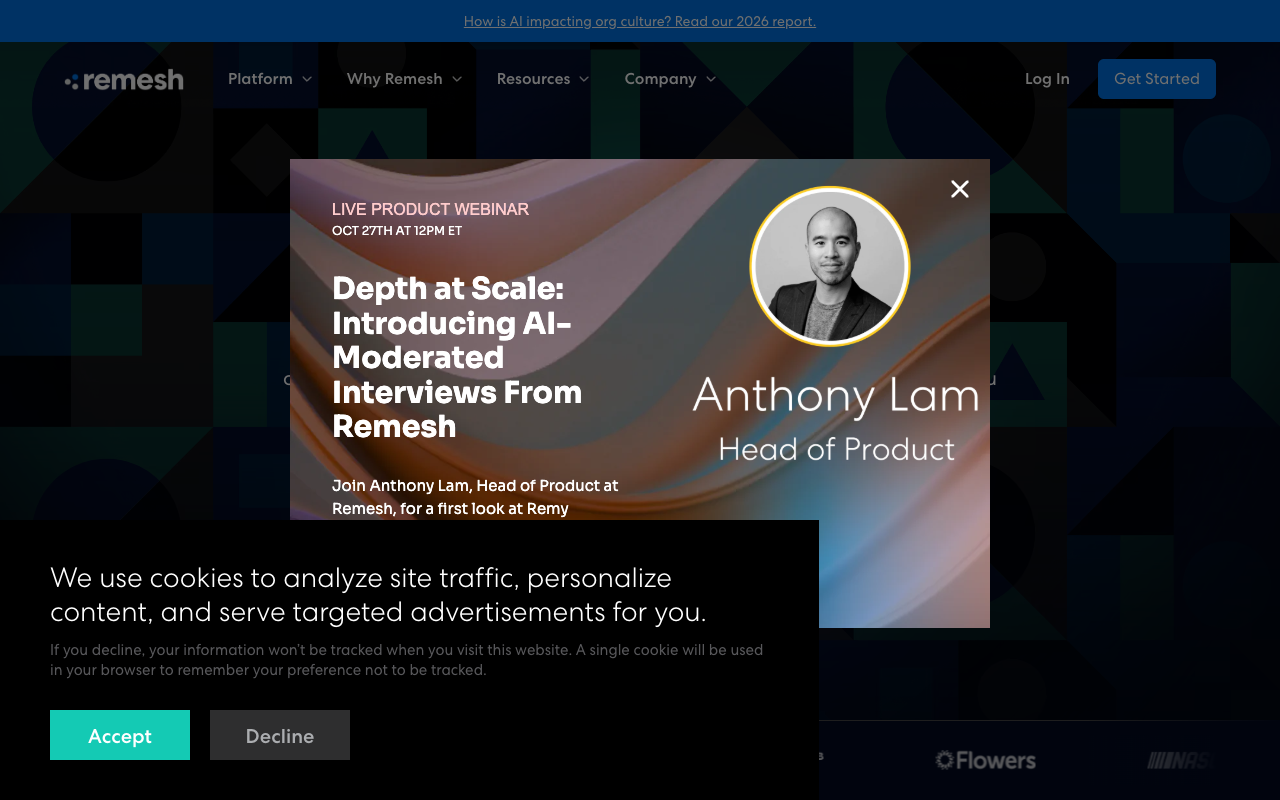Expand the Why Remesh chevron
1280x800 pixels.
pos(457,79)
